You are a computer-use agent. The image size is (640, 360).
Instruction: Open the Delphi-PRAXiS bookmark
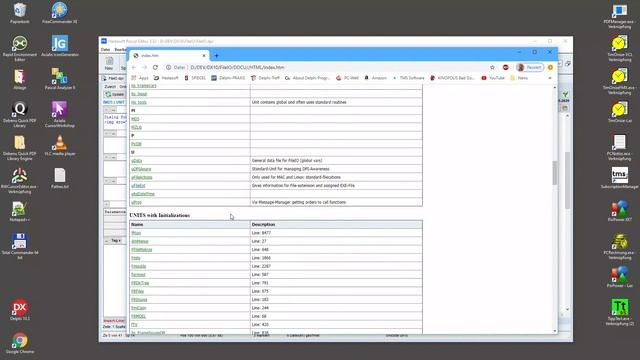click(x=228, y=78)
